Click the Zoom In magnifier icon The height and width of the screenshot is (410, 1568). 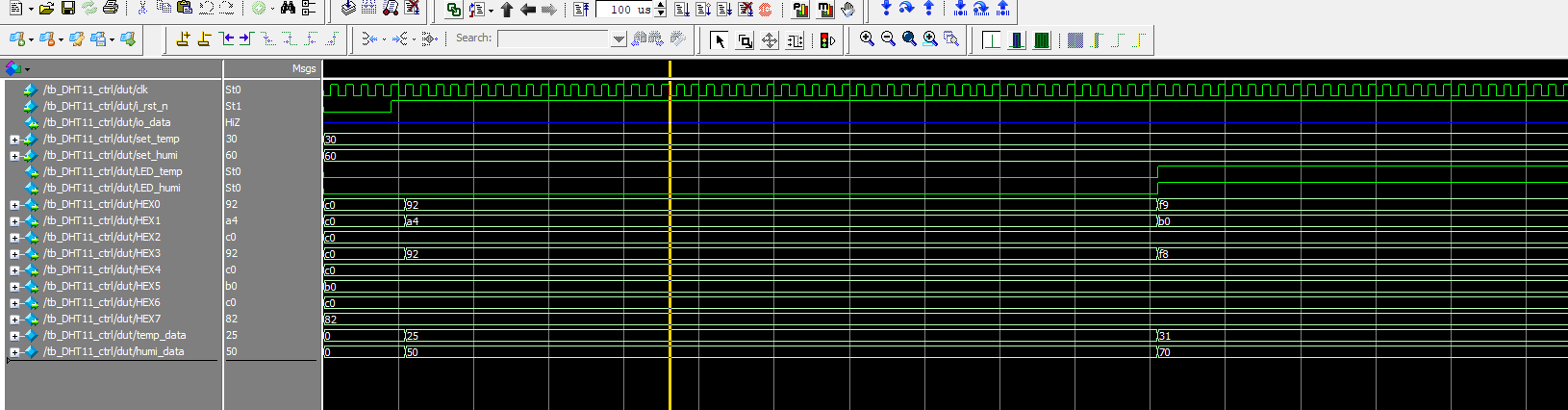click(x=867, y=39)
